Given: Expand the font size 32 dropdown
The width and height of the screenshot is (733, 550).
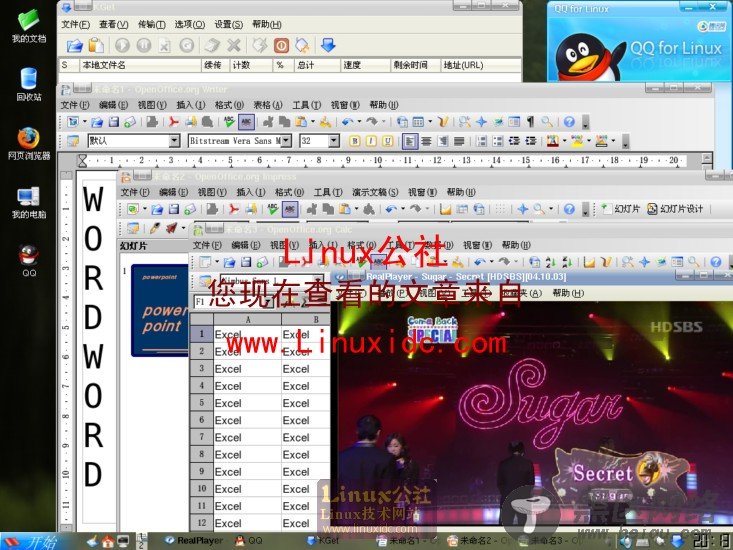Looking at the screenshot, I should pyautogui.click(x=334, y=141).
